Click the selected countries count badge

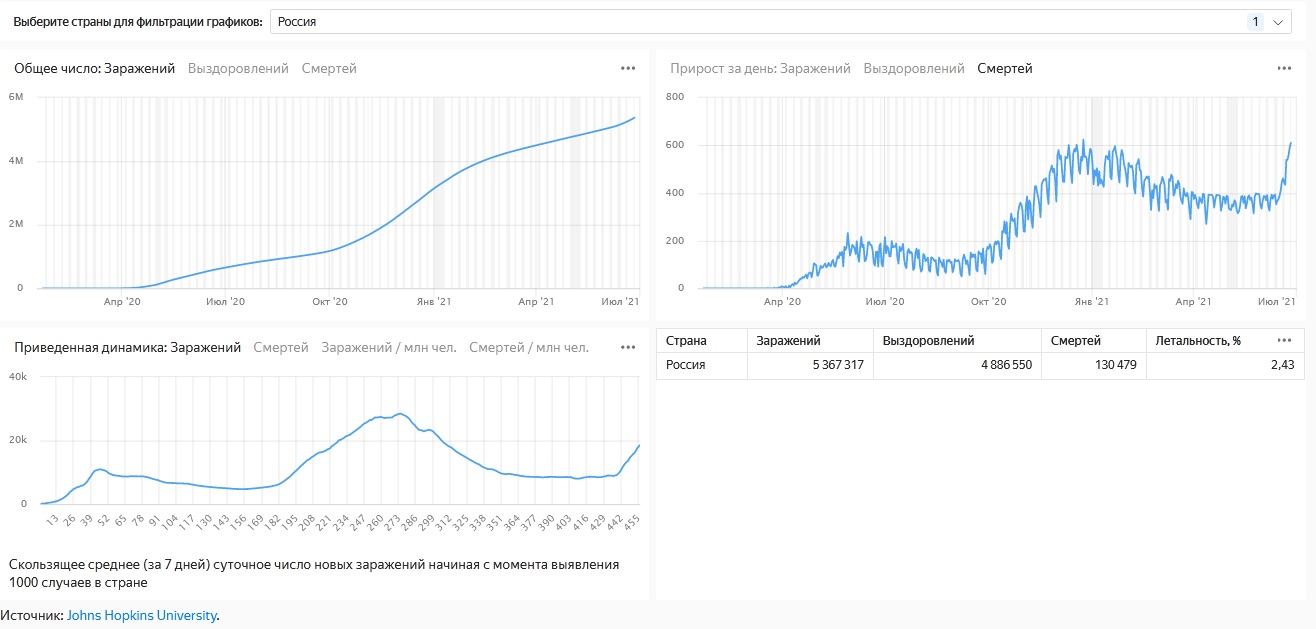1255,22
